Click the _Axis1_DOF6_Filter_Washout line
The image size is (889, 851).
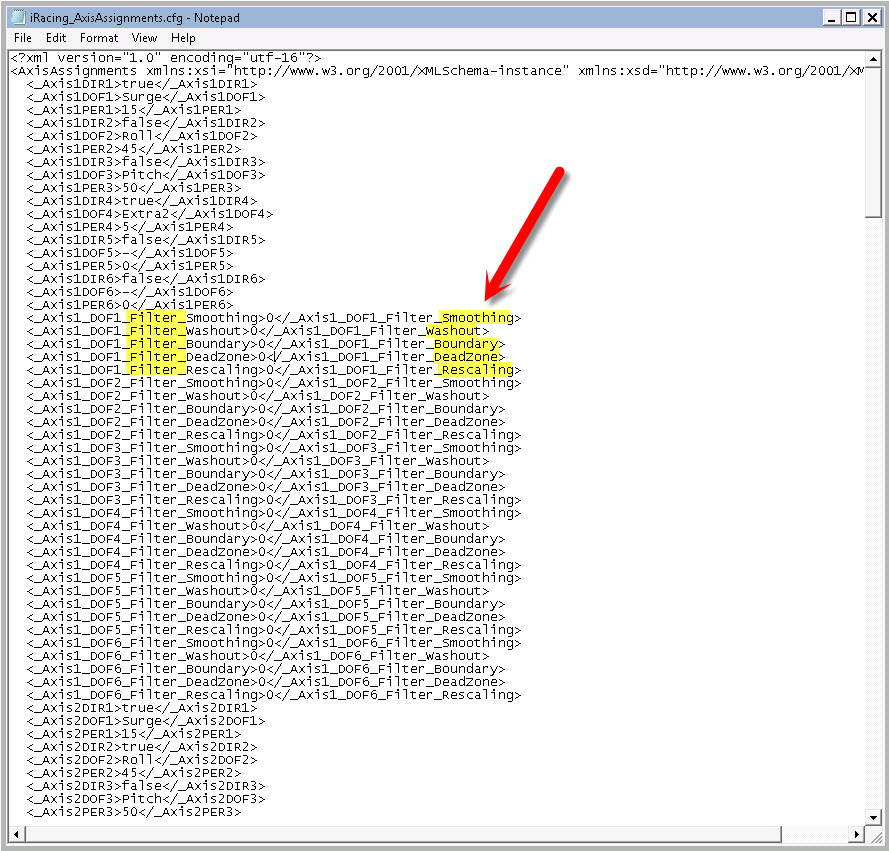pyautogui.click(x=258, y=657)
